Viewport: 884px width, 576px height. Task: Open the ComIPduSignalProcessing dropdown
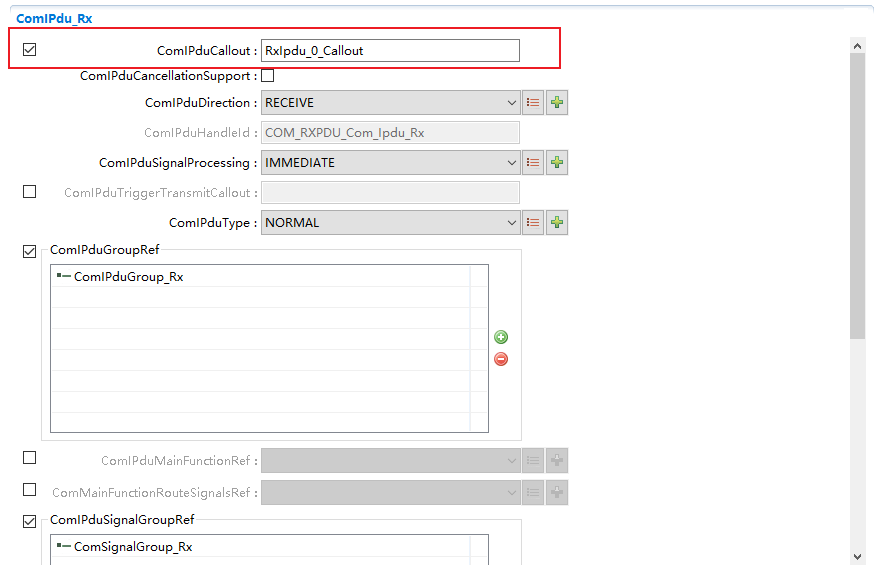coord(389,163)
